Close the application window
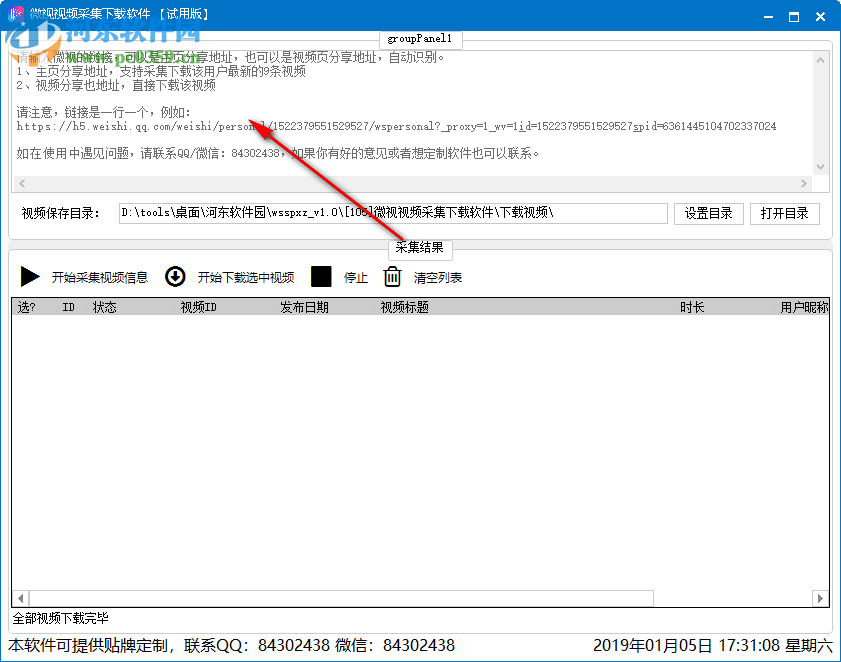This screenshot has width=841, height=662. point(820,17)
